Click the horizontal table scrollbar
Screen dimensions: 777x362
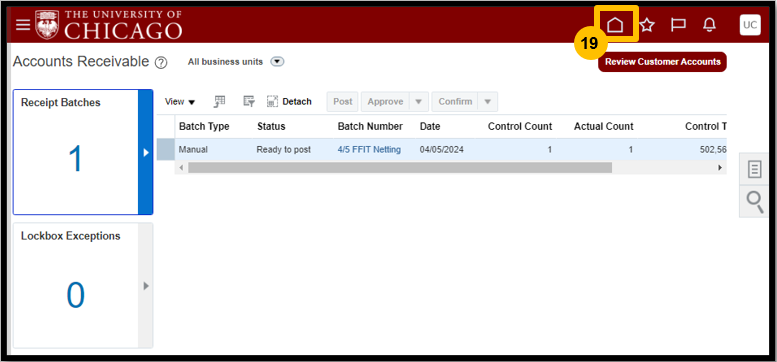point(400,168)
